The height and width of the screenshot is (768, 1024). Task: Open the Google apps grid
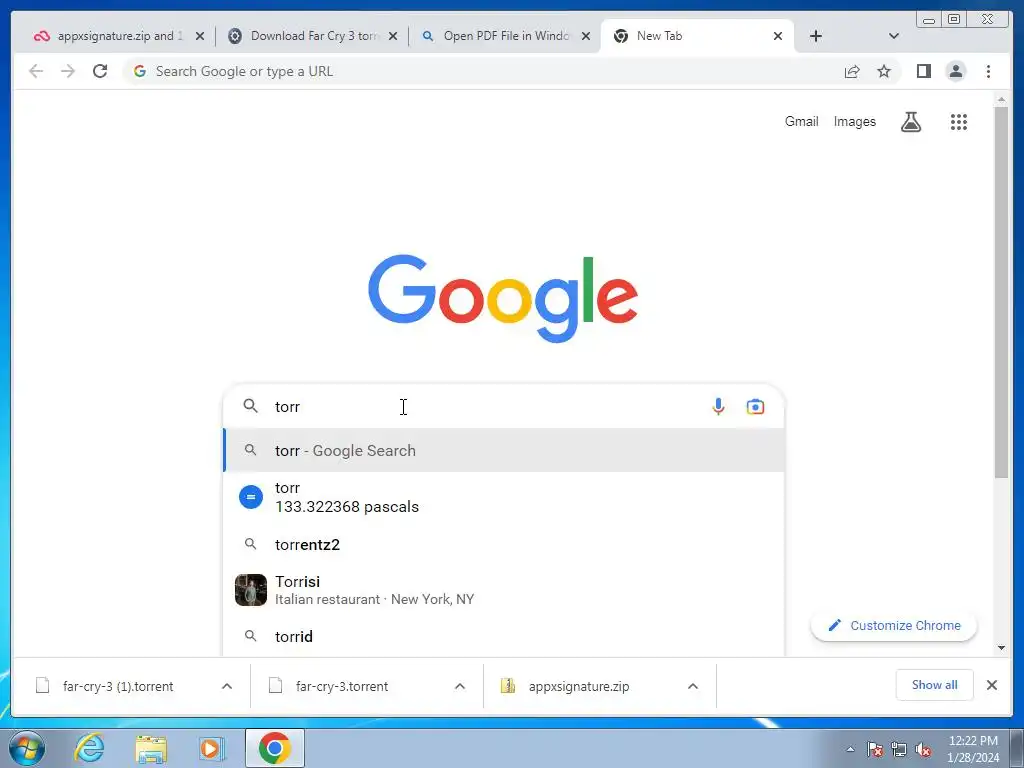(959, 121)
